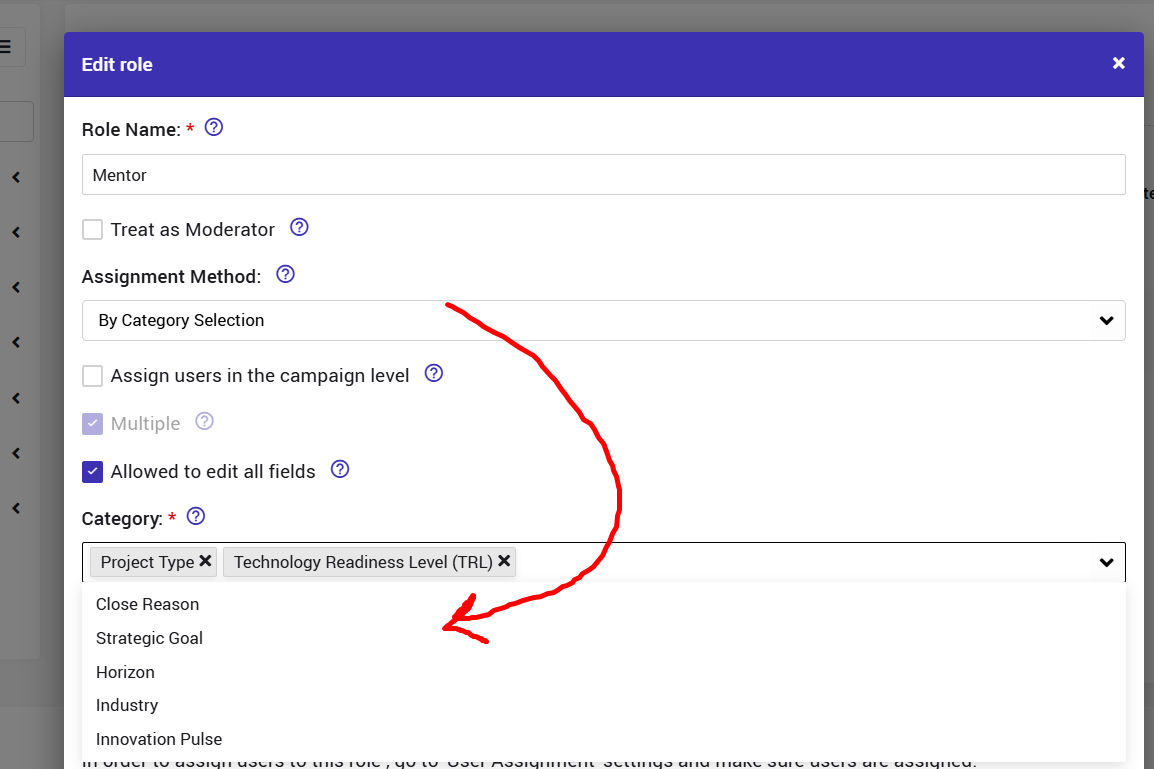This screenshot has width=1154, height=769.
Task: Select Close Reason from category list
Action: tap(603, 604)
